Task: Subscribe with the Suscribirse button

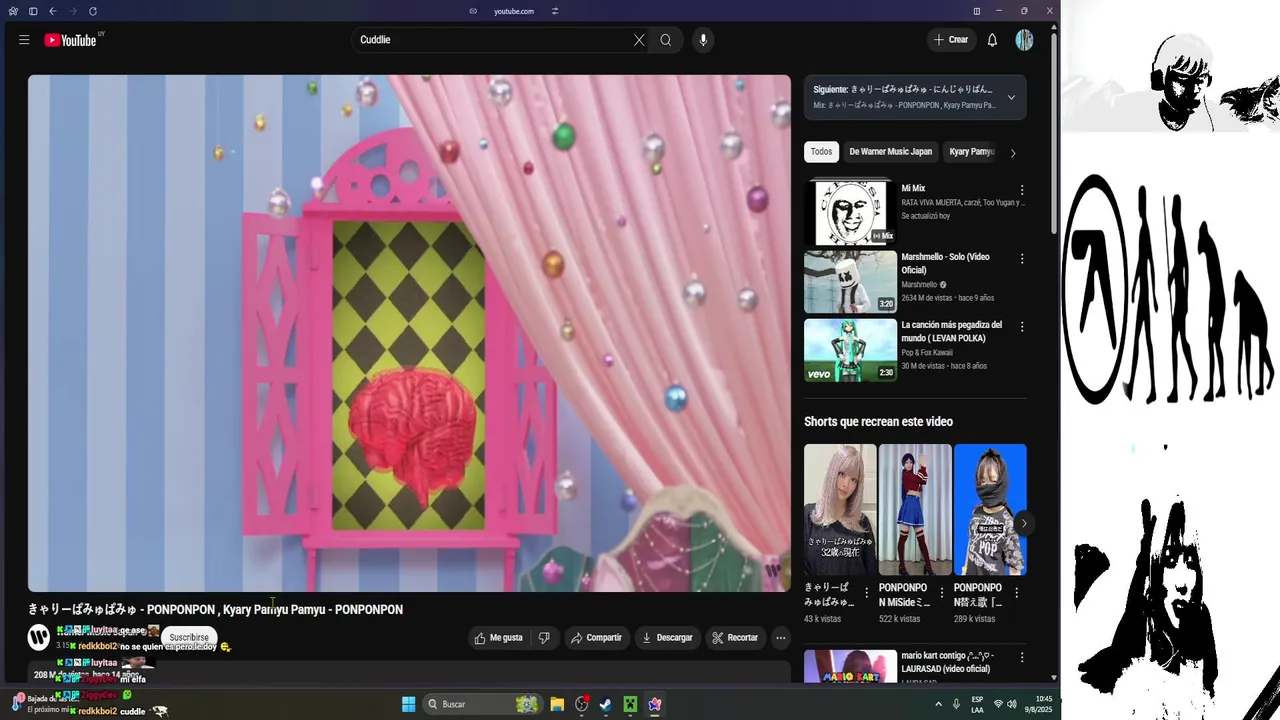Action: tap(189, 637)
